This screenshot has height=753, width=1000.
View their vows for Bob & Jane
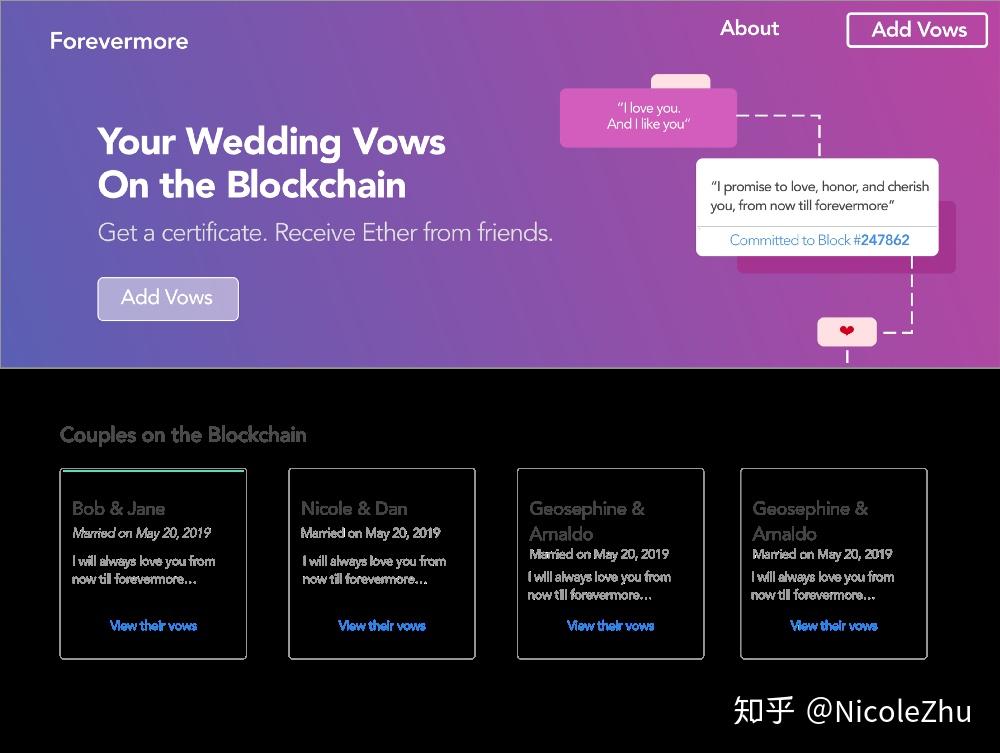[153, 626]
